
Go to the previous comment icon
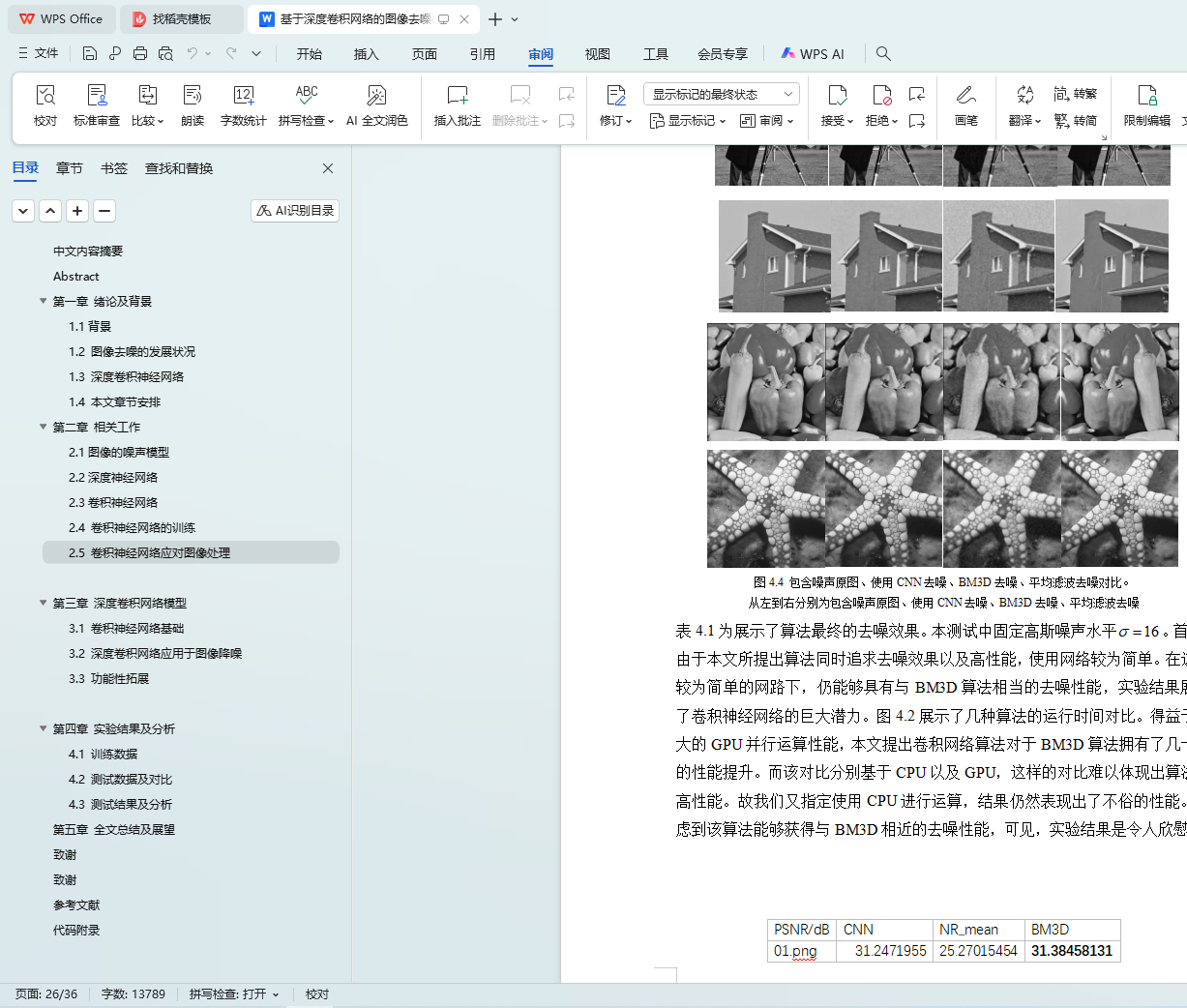[x=567, y=94]
